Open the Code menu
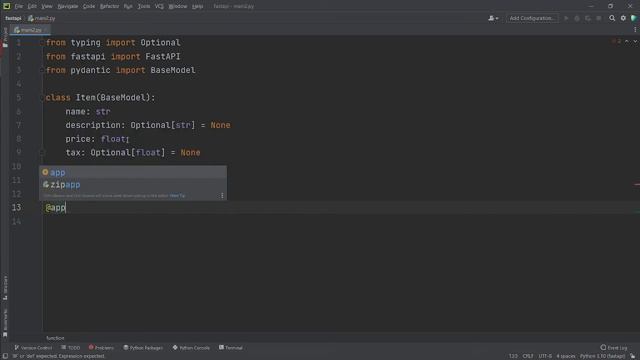The height and width of the screenshot is (360, 640). [89, 6]
